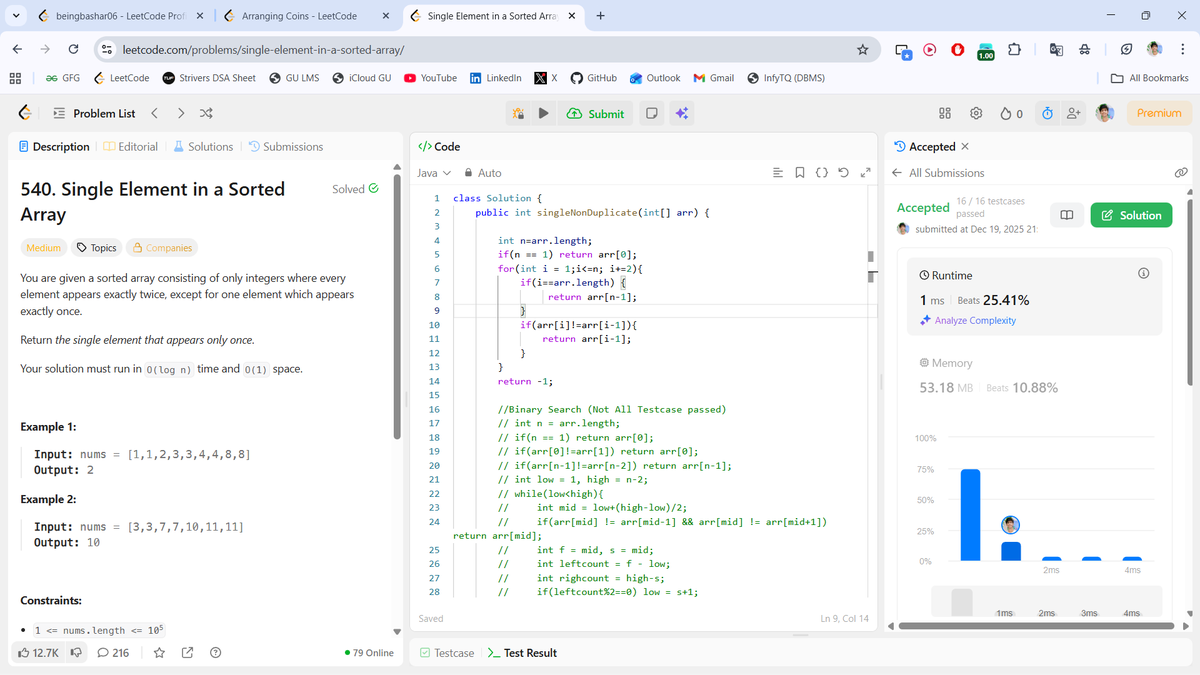The height and width of the screenshot is (675, 1200).
Task: Star the problem using the star icon
Action: [157, 651]
